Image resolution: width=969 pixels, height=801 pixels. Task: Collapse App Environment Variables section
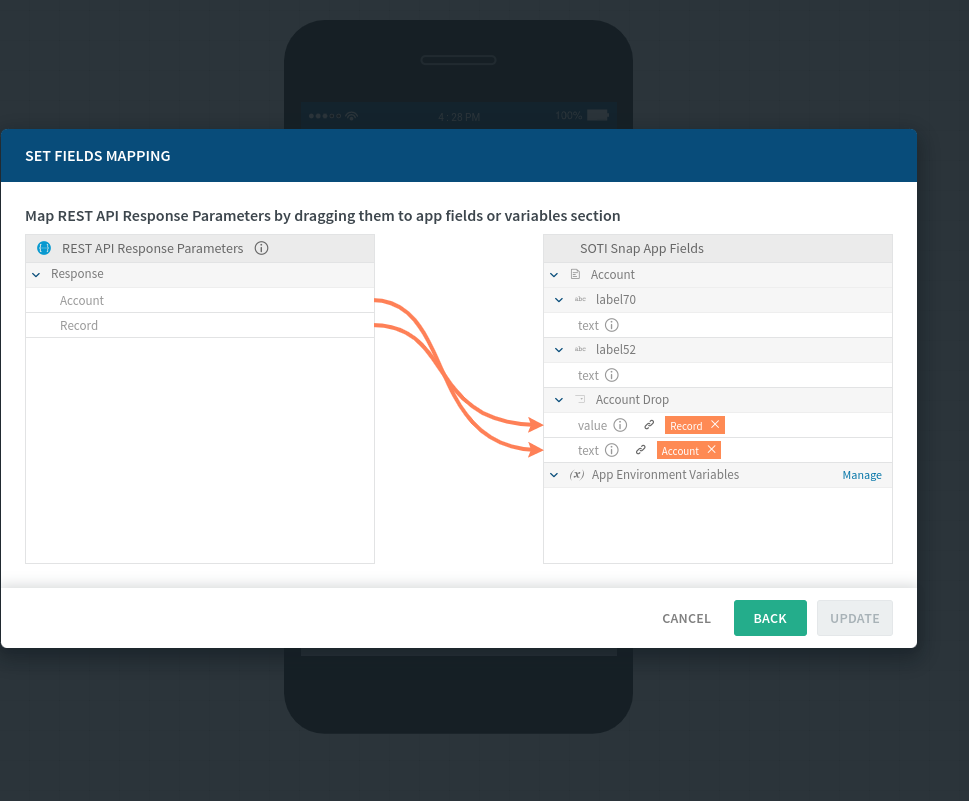(x=554, y=475)
